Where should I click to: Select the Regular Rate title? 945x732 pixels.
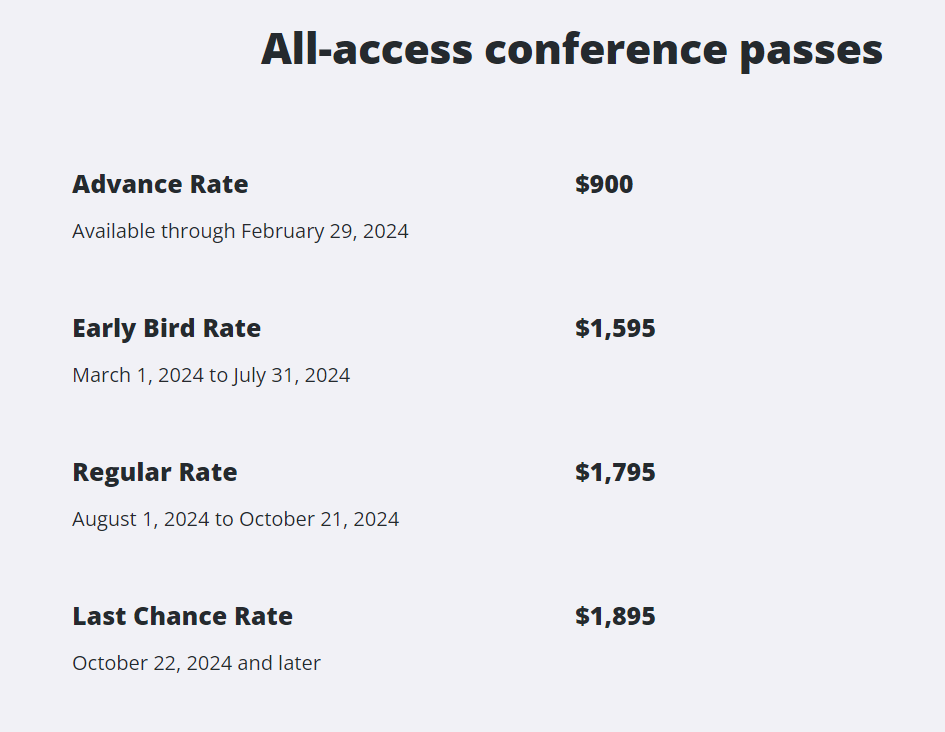point(155,473)
